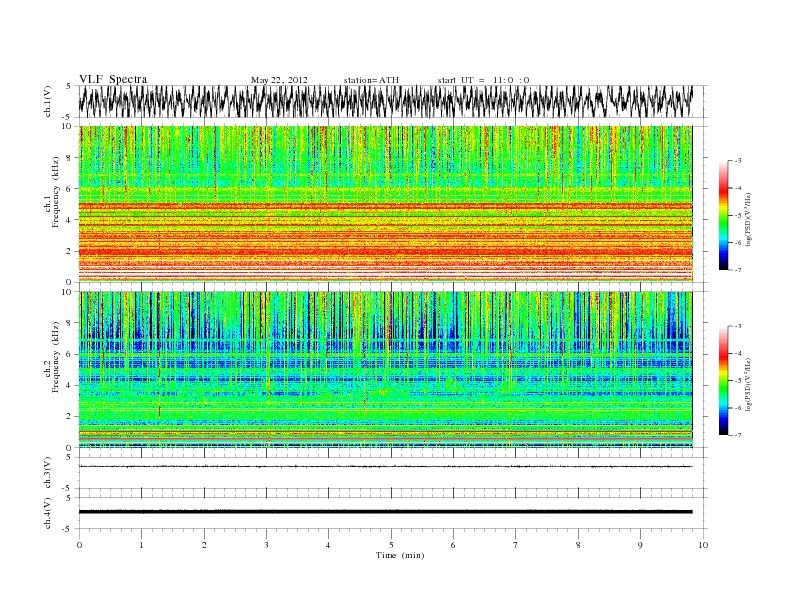Click the thick black ch.4 voltage trace
Screen dimensions: 792x612
[x=385, y=512]
